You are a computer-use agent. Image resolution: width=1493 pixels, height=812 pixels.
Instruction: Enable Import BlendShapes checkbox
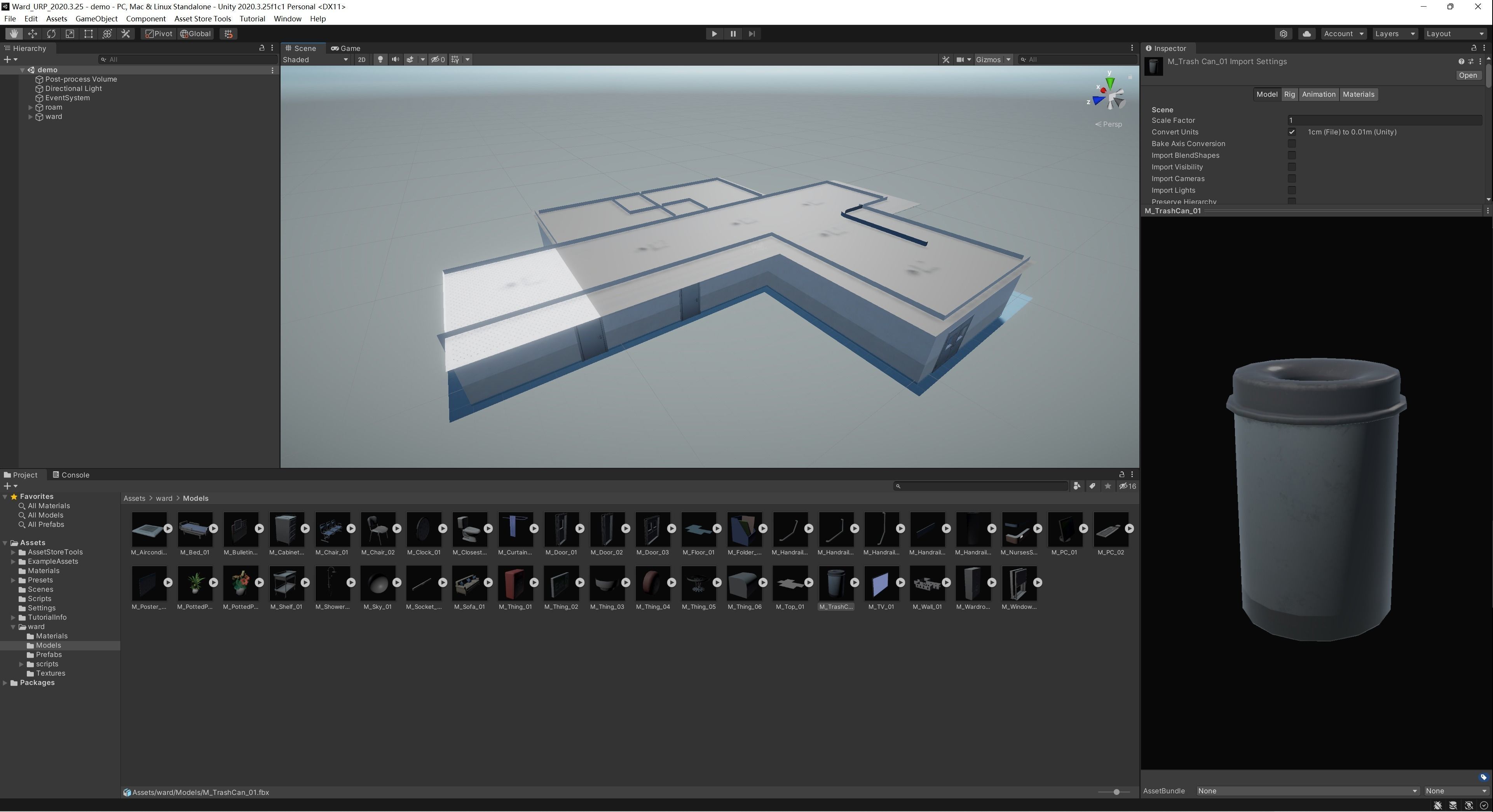click(x=1291, y=155)
